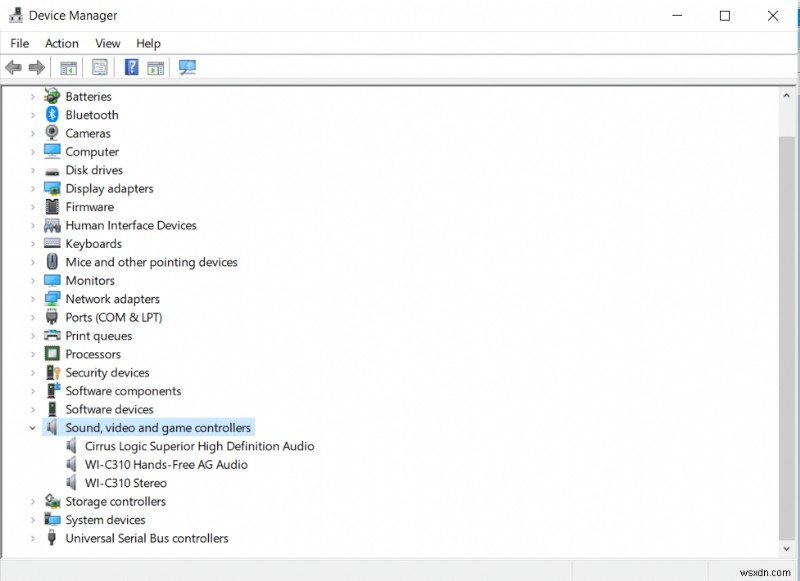Click the Show/Hide Console Tree toolbar icon

pos(67,67)
